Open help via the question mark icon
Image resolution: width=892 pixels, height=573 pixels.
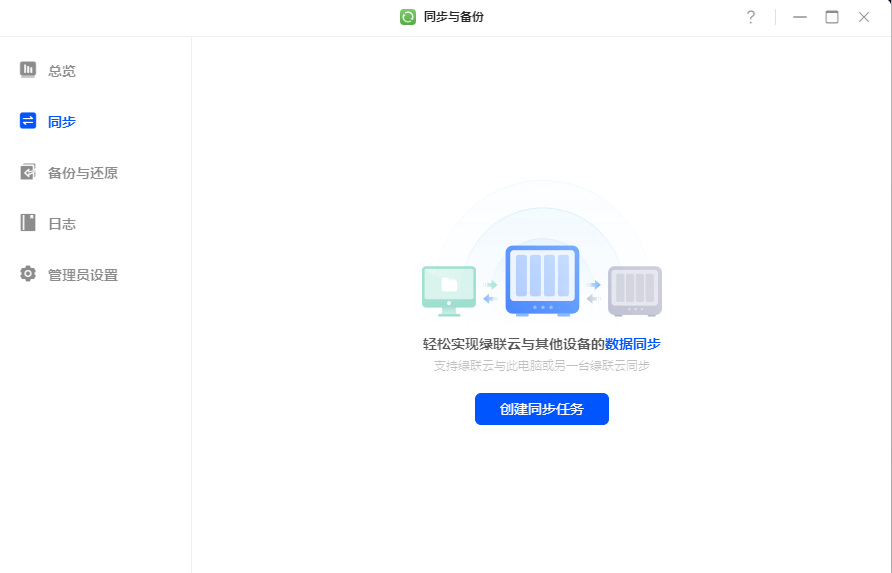tap(750, 17)
